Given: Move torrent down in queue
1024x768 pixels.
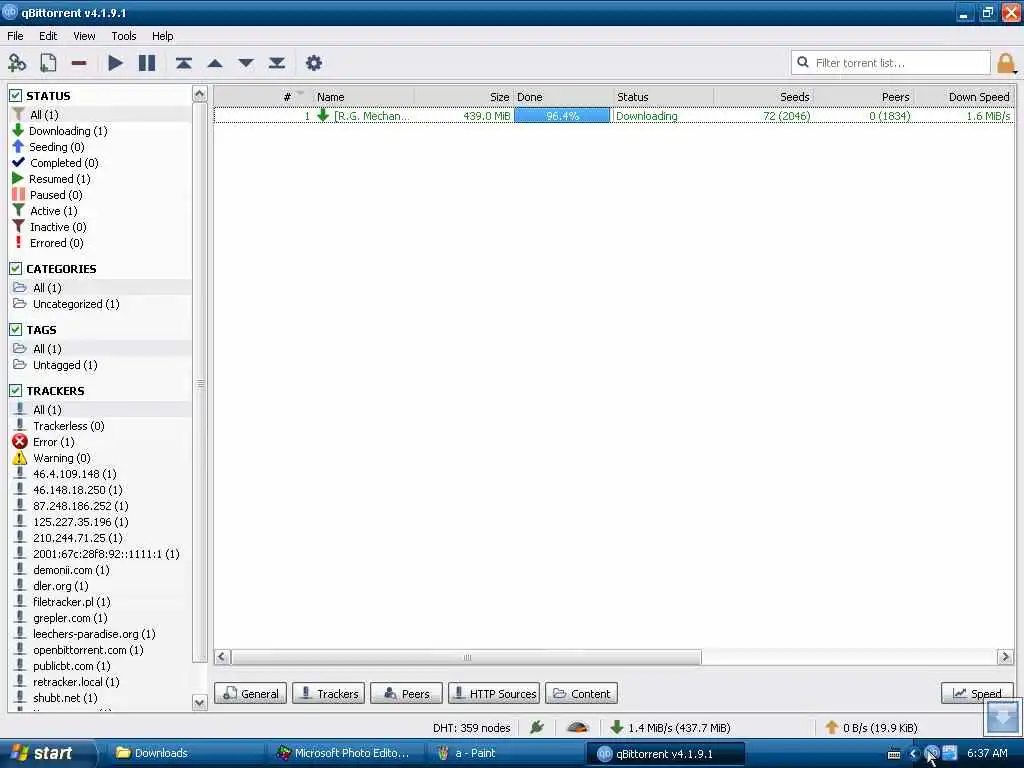Looking at the screenshot, I should click(x=246, y=63).
